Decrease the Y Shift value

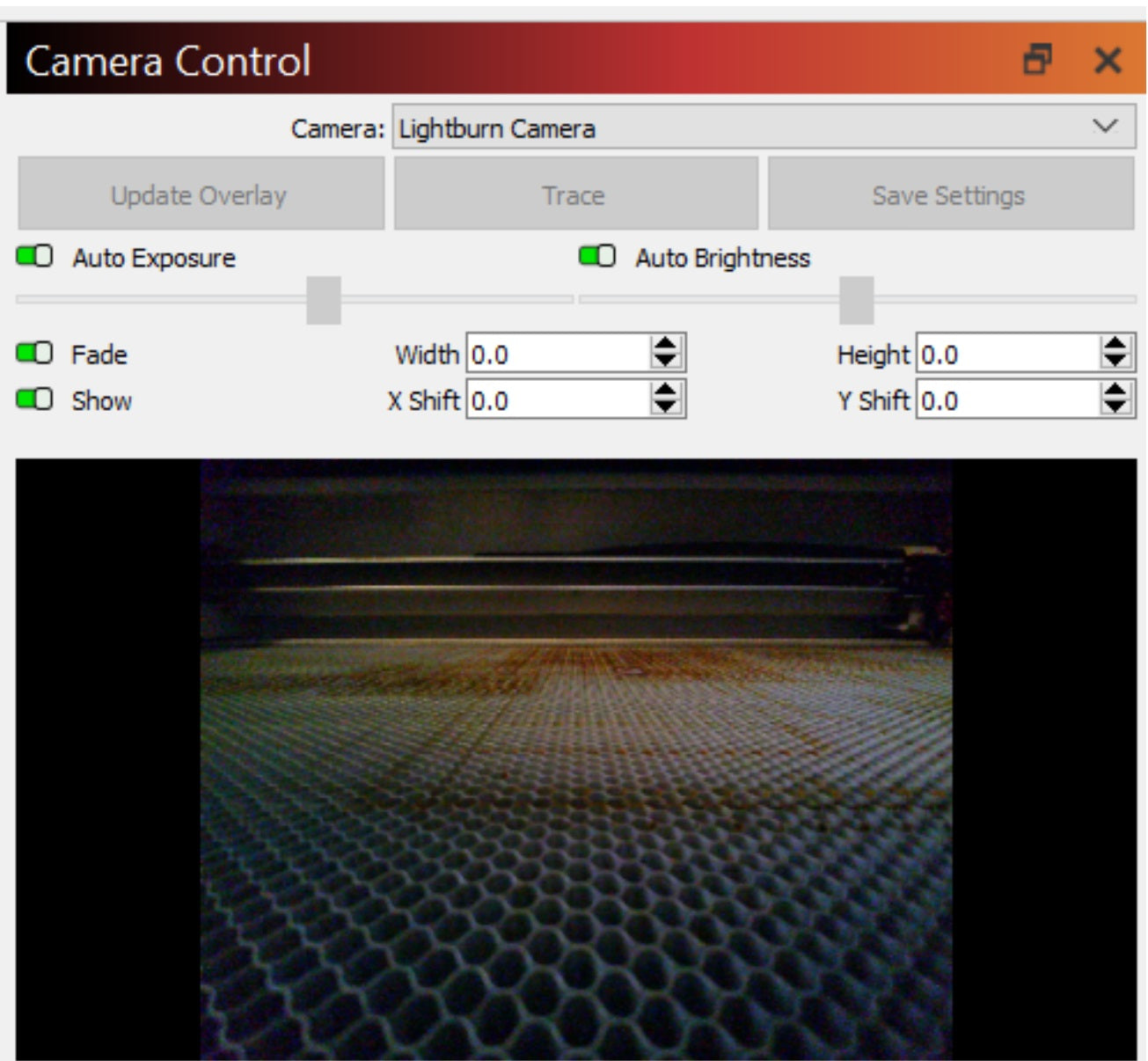(1115, 409)
